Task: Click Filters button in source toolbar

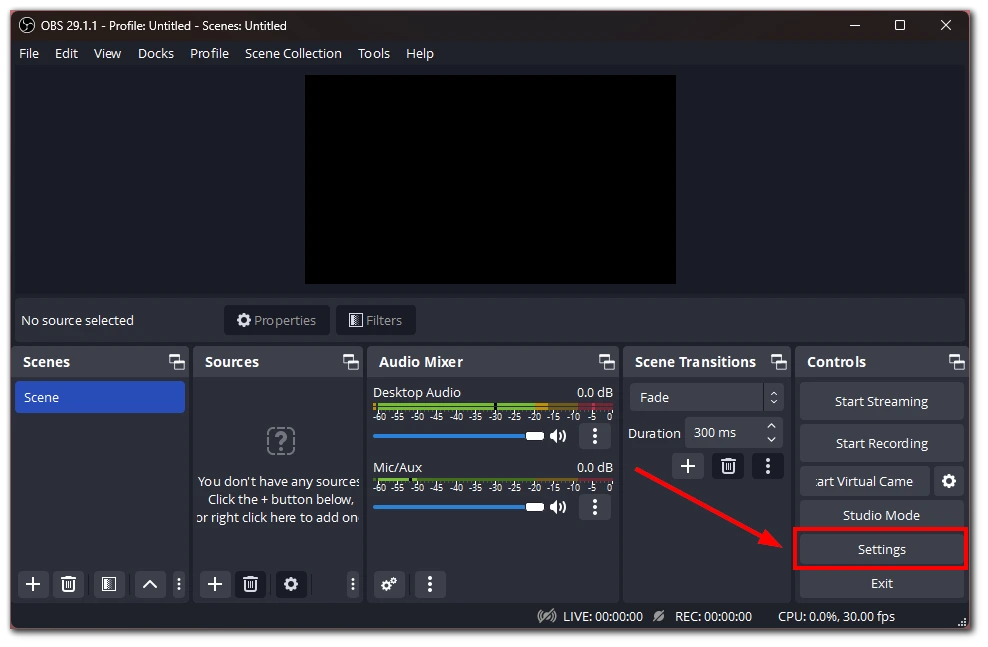Action: coord(376,320)
